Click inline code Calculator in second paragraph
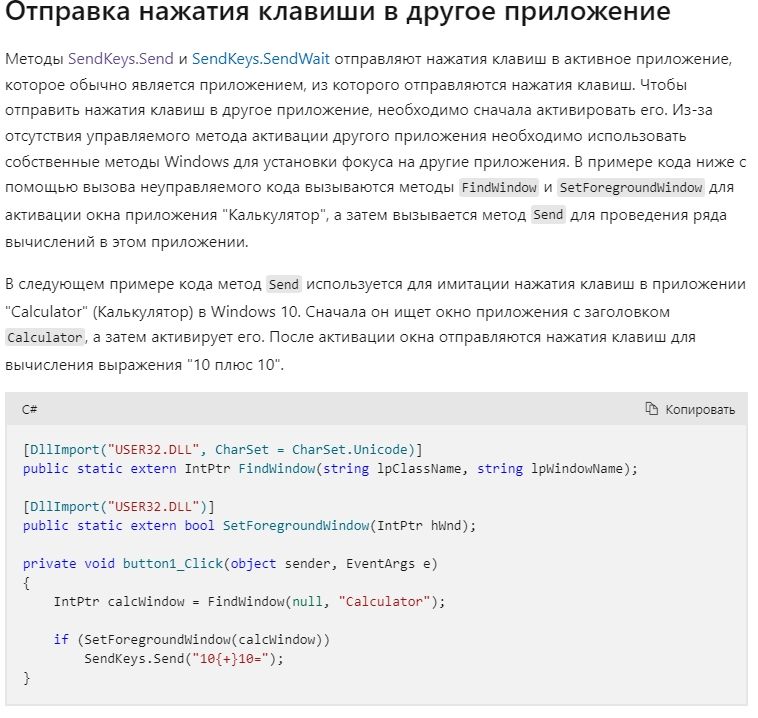This screenshot has height=718, width=758. pyautogui.click(x=42, y=337)
